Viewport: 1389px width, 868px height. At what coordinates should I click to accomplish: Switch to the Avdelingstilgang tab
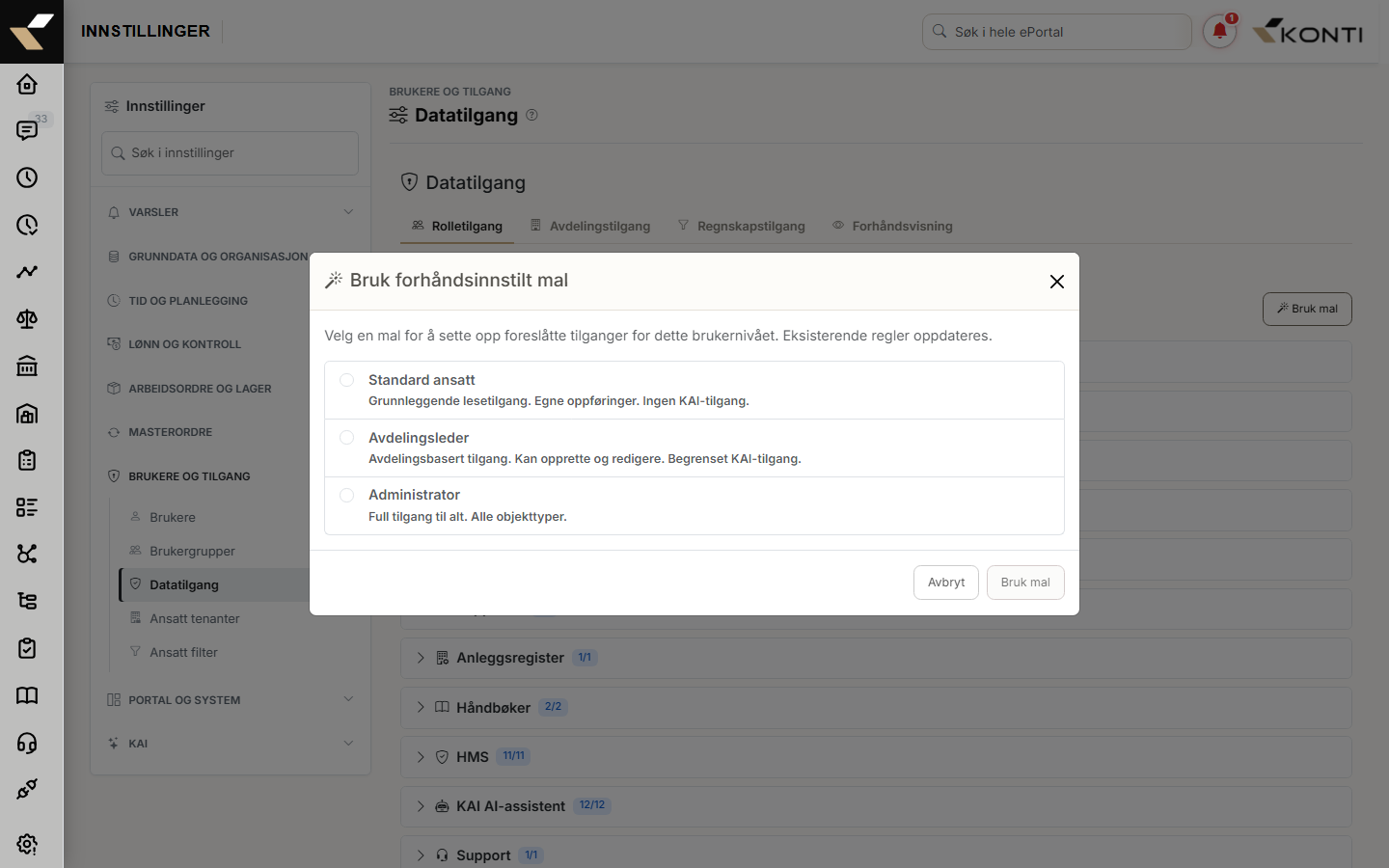(589, 226)
